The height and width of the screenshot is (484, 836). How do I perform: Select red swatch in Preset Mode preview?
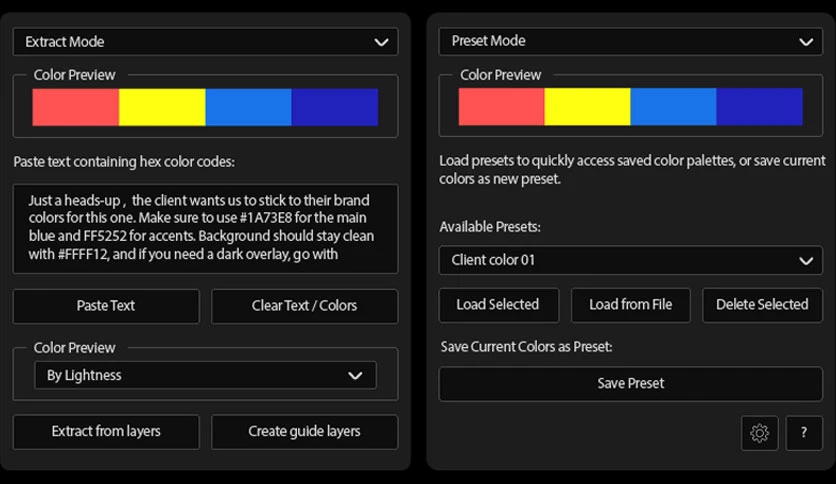501,107
